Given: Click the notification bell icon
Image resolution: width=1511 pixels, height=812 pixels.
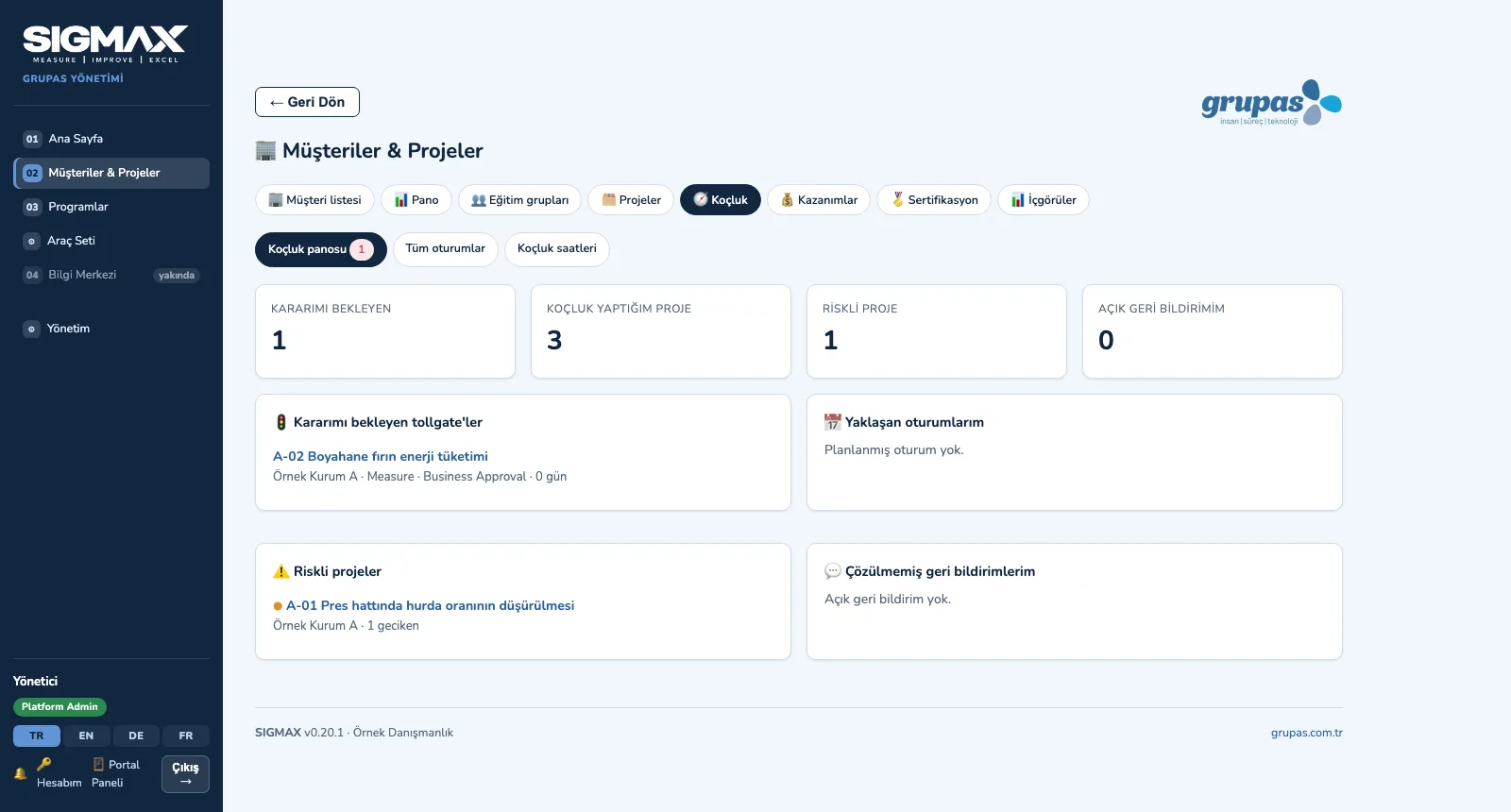Looking at the screenshot, I should [x=20, y=773].
